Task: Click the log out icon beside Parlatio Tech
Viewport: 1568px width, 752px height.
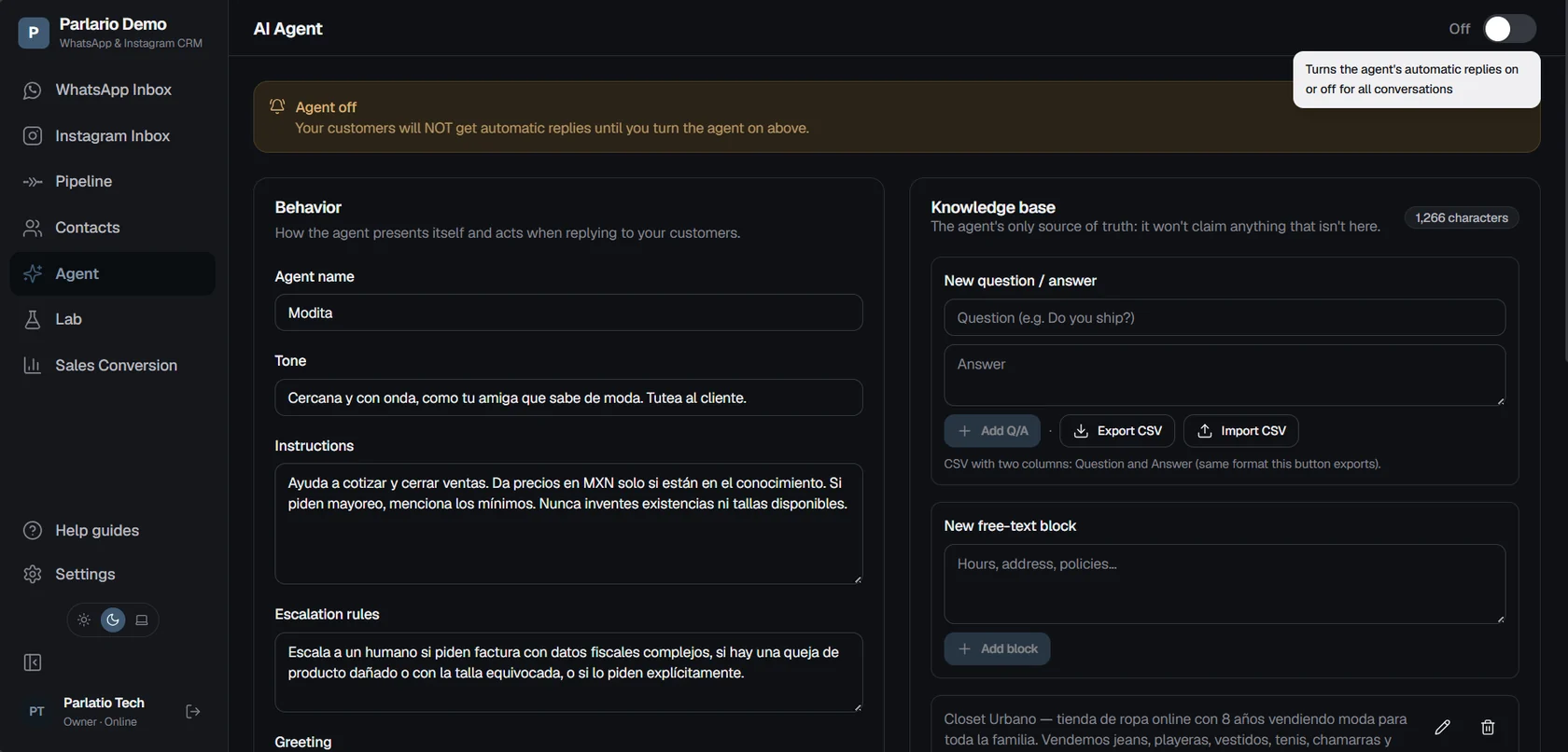Action: 193,712
